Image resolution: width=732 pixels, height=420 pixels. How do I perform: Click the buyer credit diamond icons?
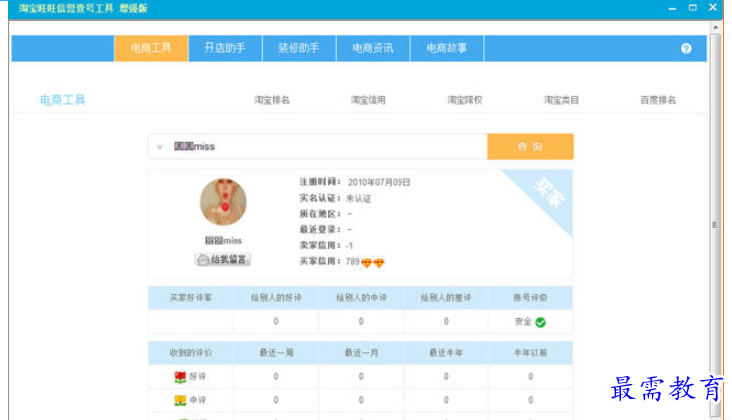373,263
